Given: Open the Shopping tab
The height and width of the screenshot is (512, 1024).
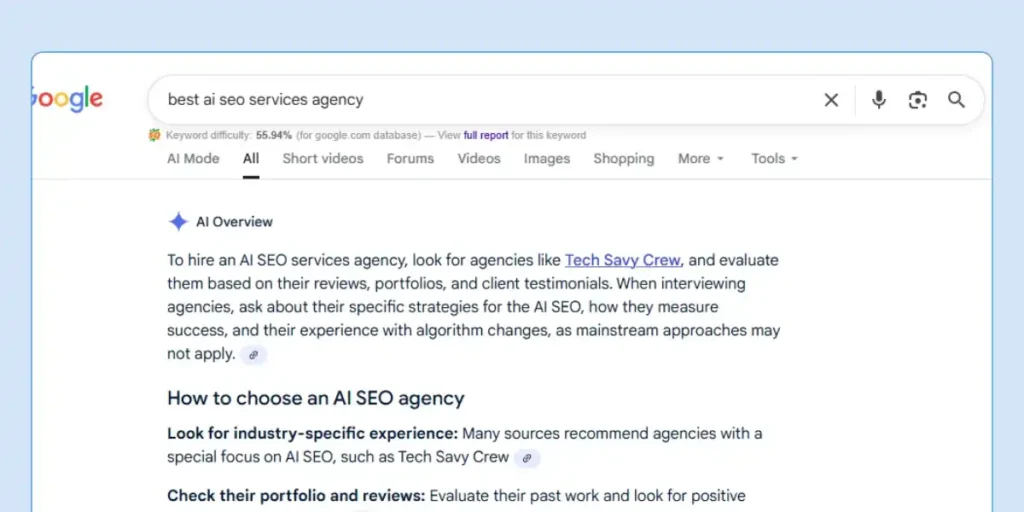Looking at the screenshot, I should [623, 158].
